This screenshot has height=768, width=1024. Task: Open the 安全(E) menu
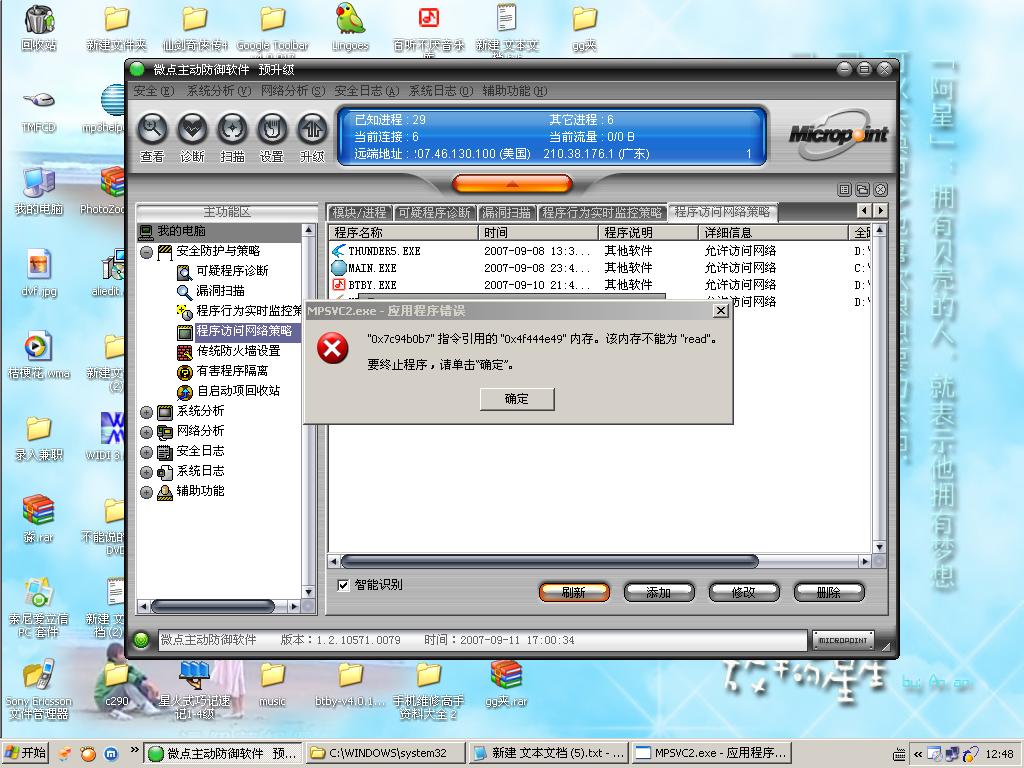coord(153,91)
